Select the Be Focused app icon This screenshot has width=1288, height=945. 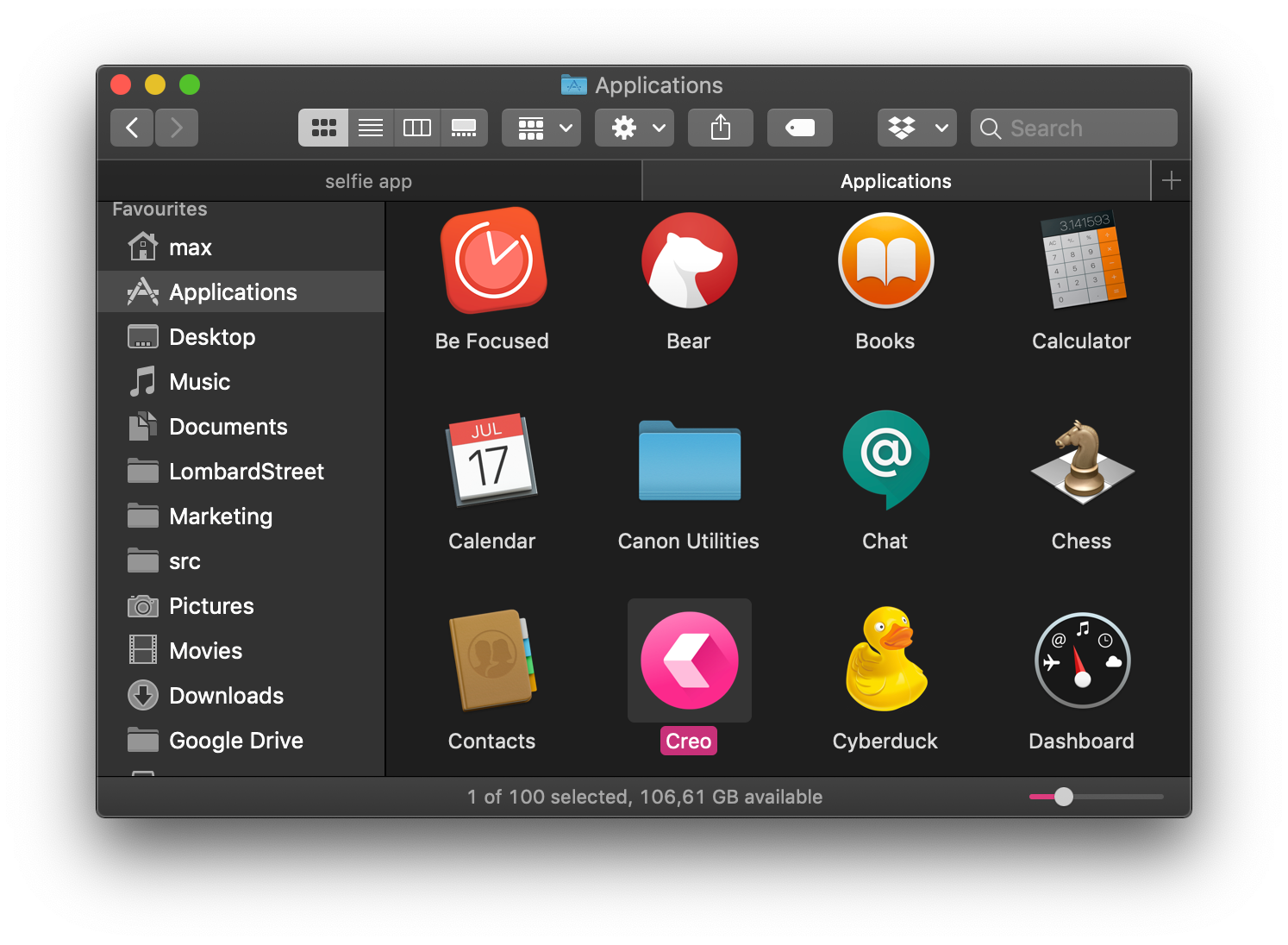click(x=493, y=260)
